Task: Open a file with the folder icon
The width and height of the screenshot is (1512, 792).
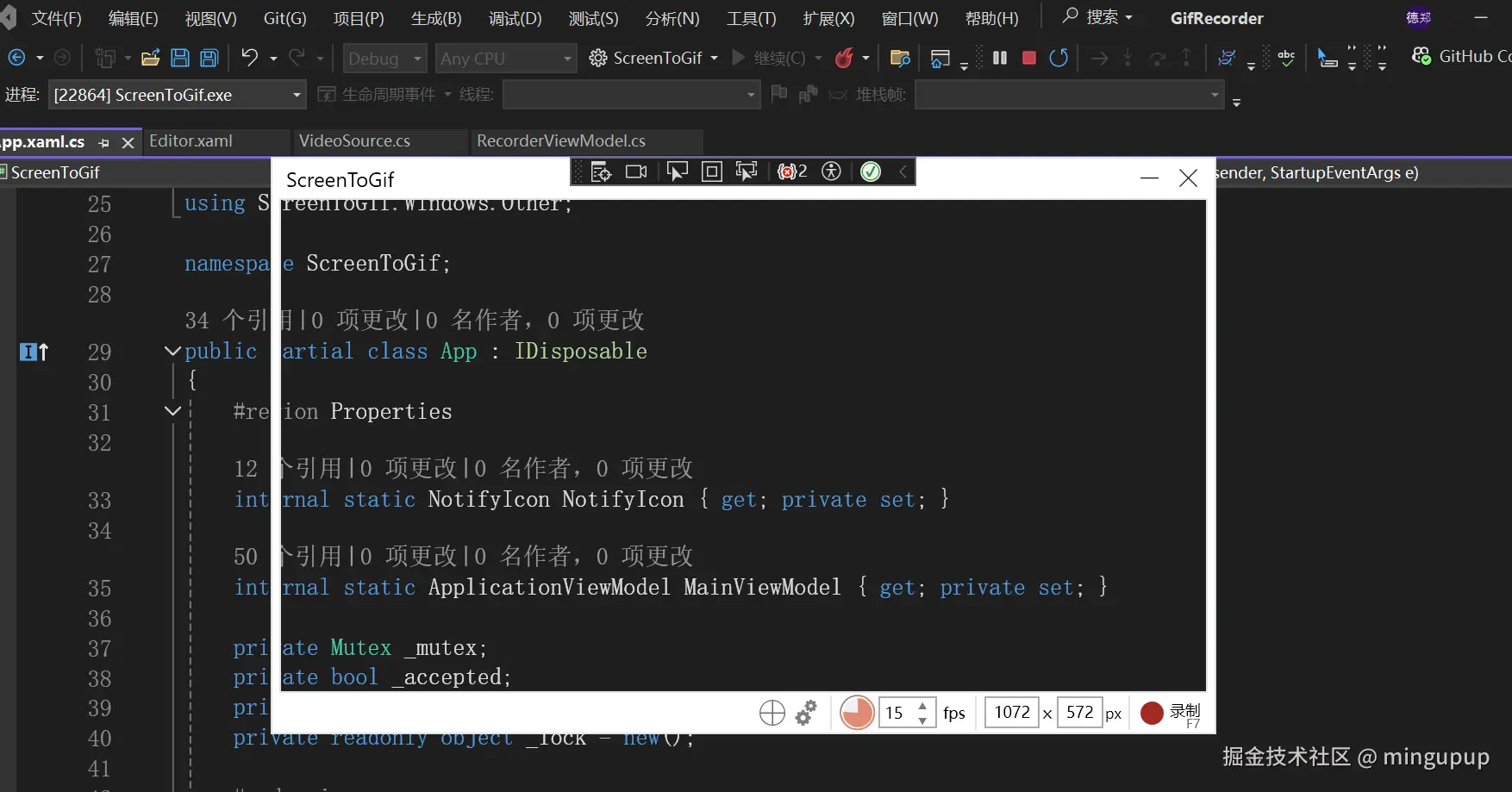Action: 150,58
